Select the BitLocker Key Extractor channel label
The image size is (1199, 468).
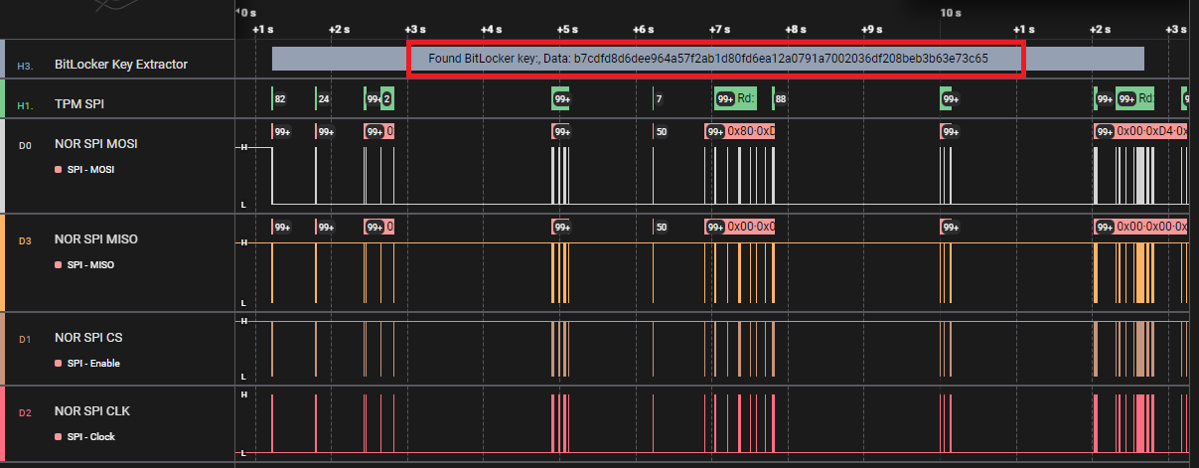coord(121,65)
